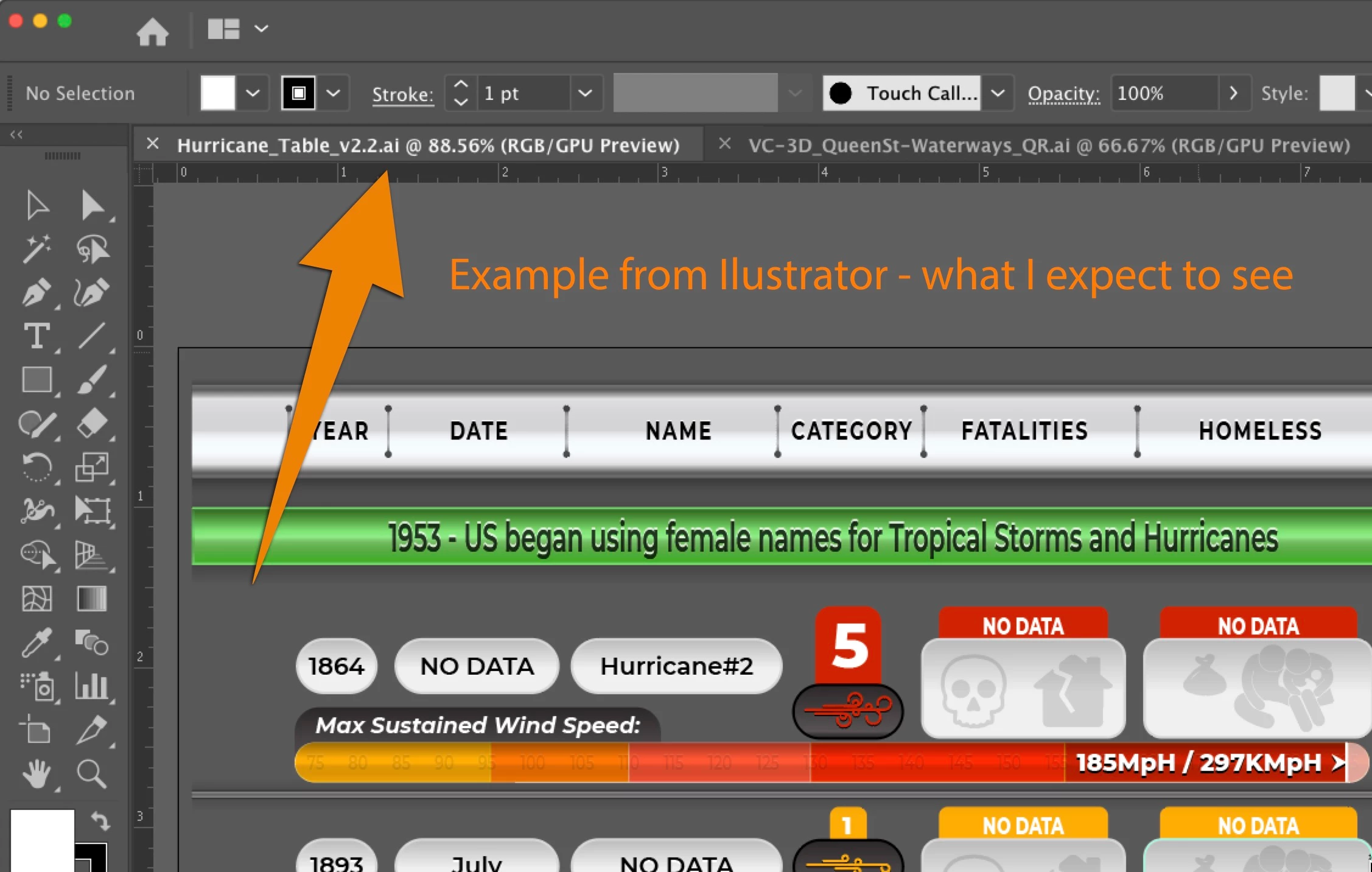Select the Pen tool
Image resolution: width=1372 pixels, height=872 pixels.
tap(36, 292)
